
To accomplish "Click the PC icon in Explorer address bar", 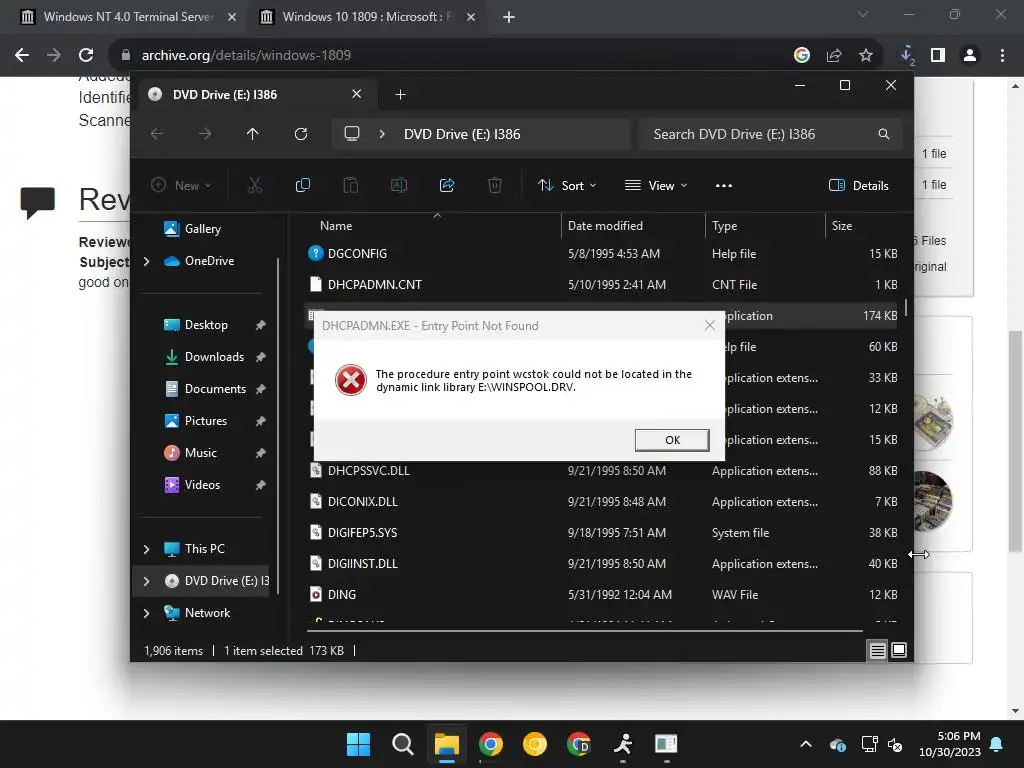I will [x=352, y=134].
